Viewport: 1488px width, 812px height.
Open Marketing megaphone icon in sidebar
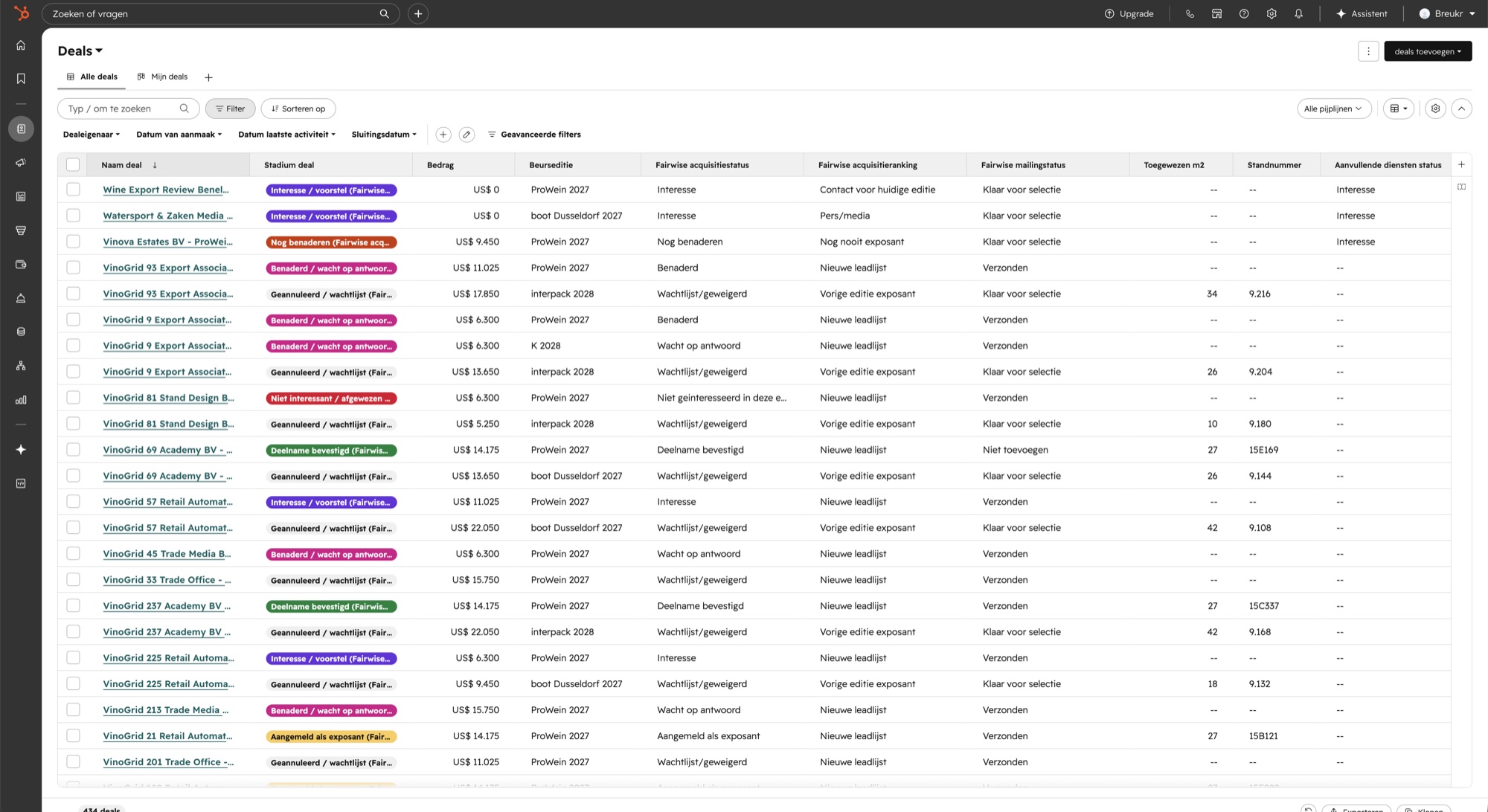(x=21, y=163)
